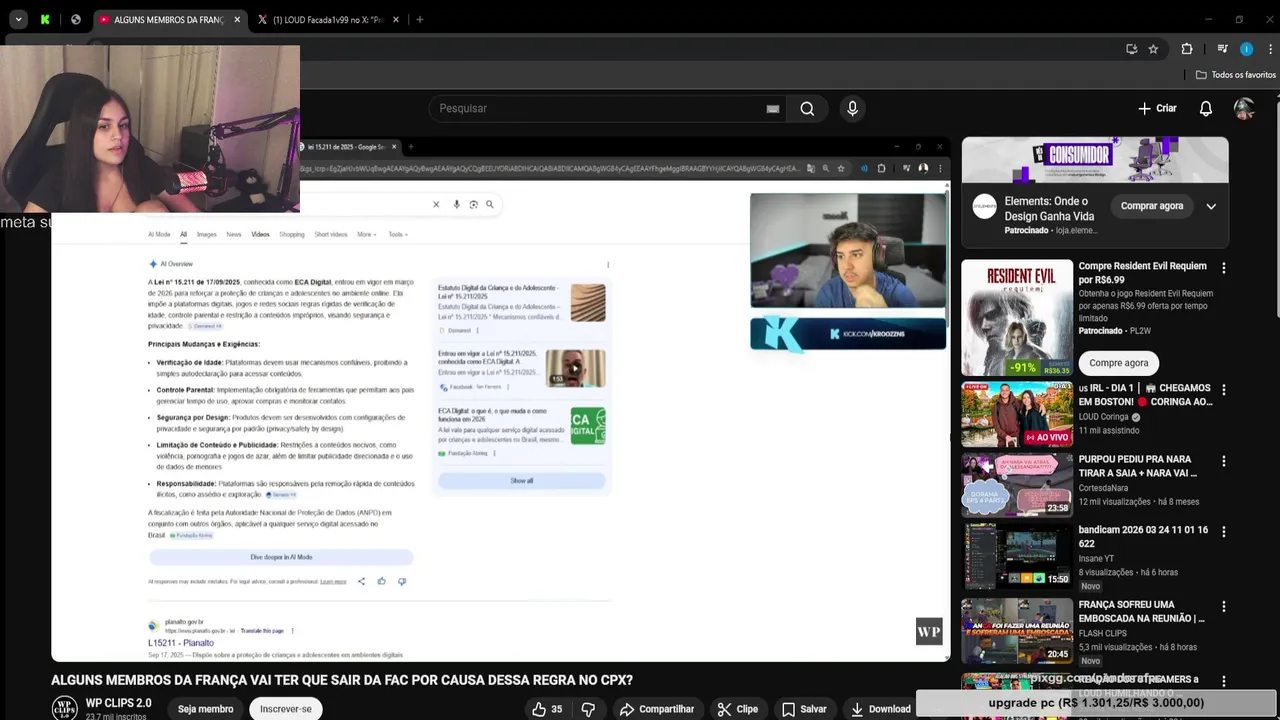This screenshot has height=720, width=1280.
Task: Click the Compartilhar share button
Action: click(x=656, y=709)
